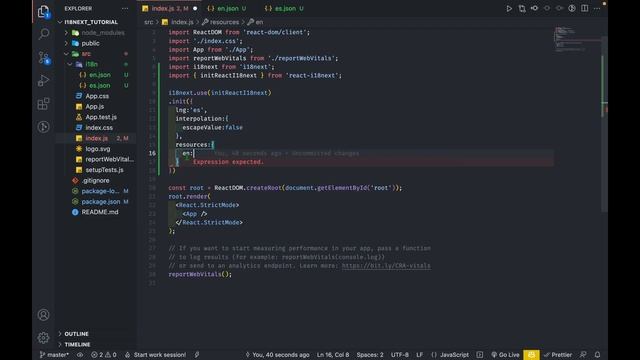The image size is (640, 360).
Task: Click the feedback icon beside the bell
Action: click(583, 355)
